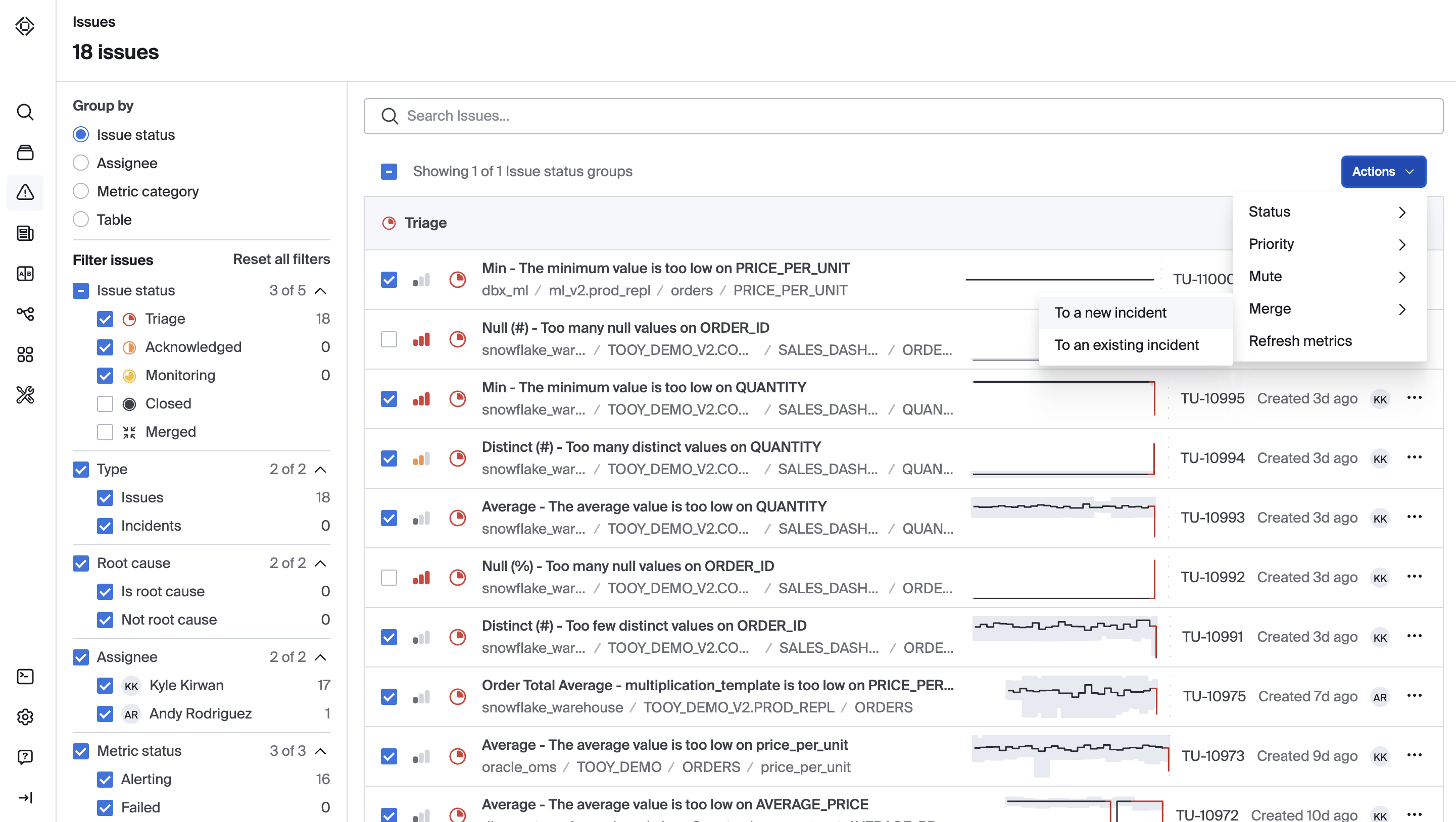Collapse the Root cause filter section
The height and width of the screenshot is (822, 1456).
(320, 563)
